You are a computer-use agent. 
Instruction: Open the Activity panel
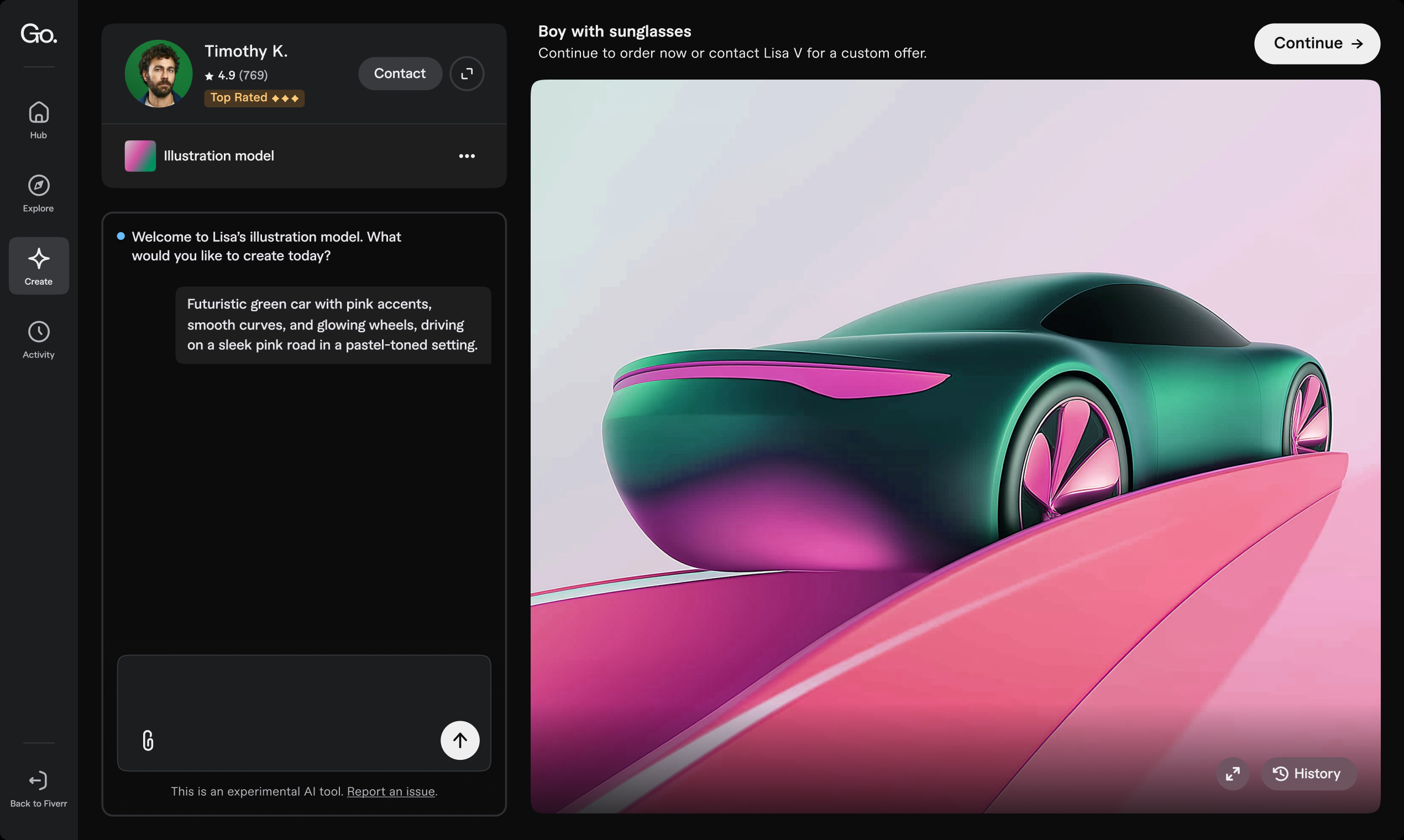[38, 341]
